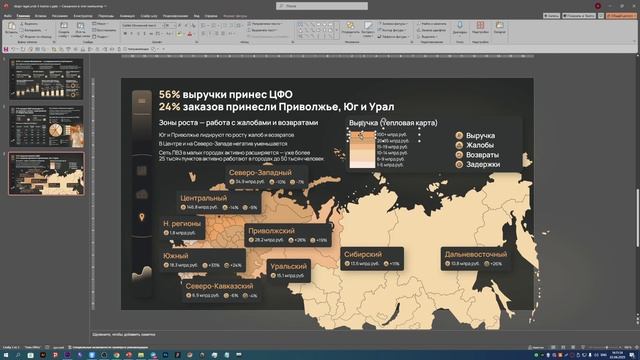640x360 pixels.
Task: Toggle Notes pane from status bar
Action: click(536, 347)
